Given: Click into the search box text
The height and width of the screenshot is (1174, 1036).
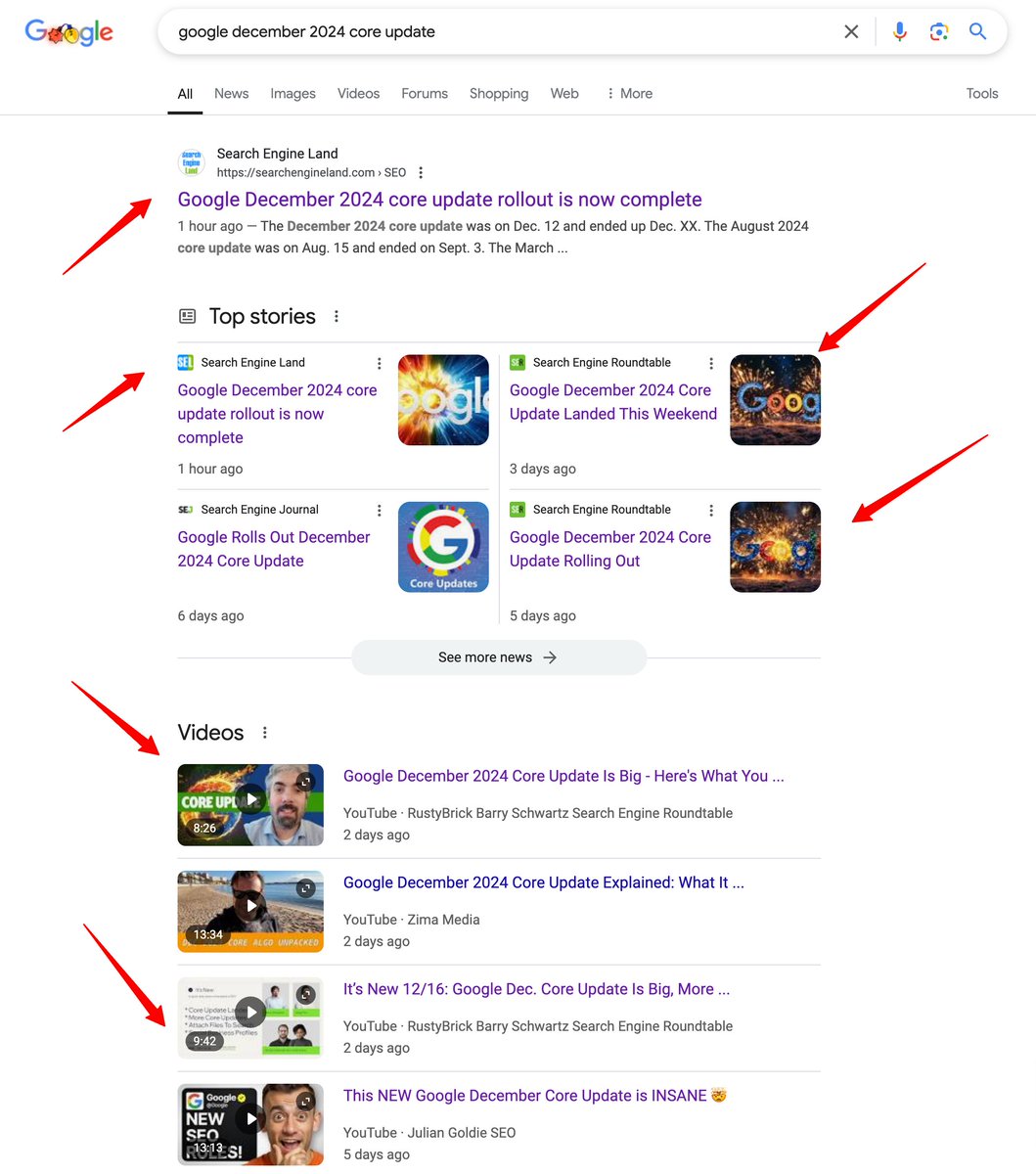Looking at the screenshot, I should tap(306, 31).
